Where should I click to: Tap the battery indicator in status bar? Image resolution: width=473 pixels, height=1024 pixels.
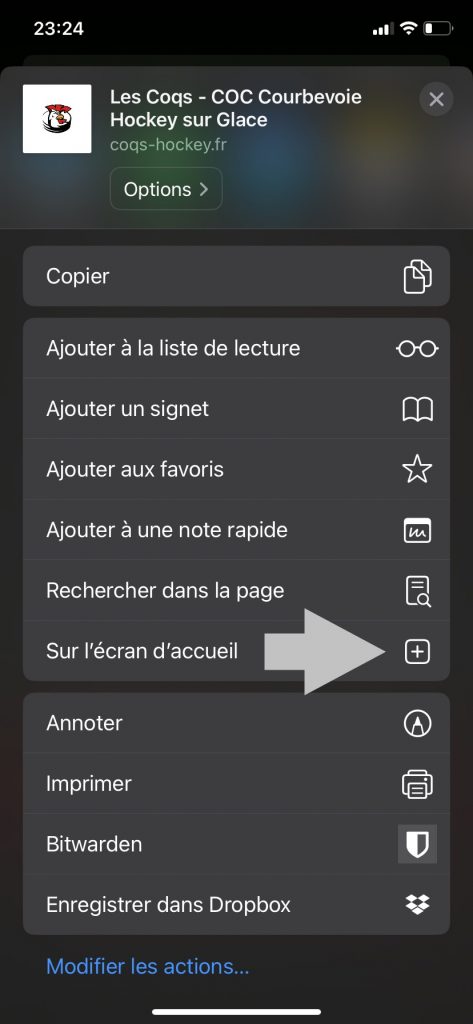pos(438,29)
